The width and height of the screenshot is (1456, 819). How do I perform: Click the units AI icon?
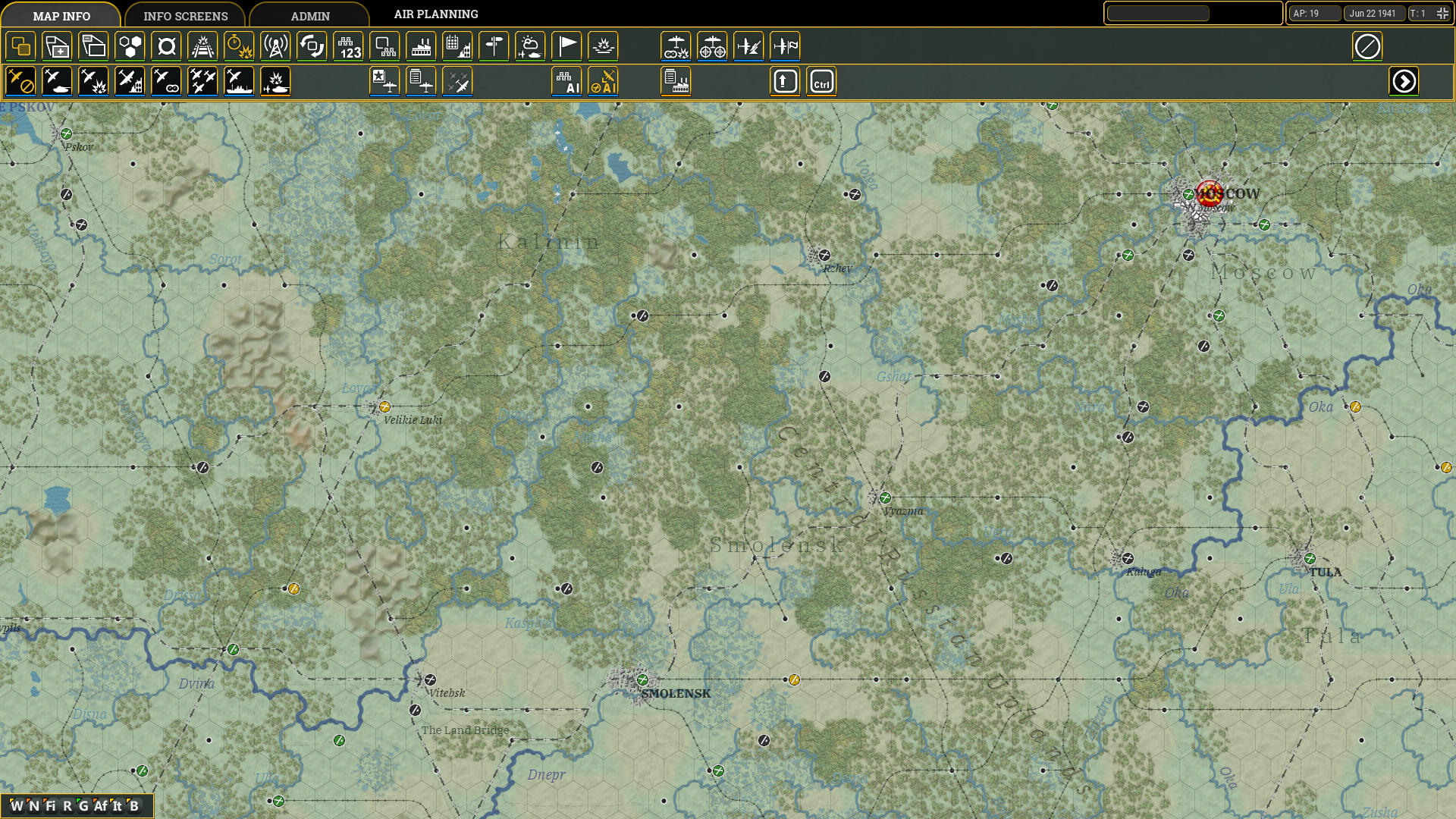coord(566,81)
